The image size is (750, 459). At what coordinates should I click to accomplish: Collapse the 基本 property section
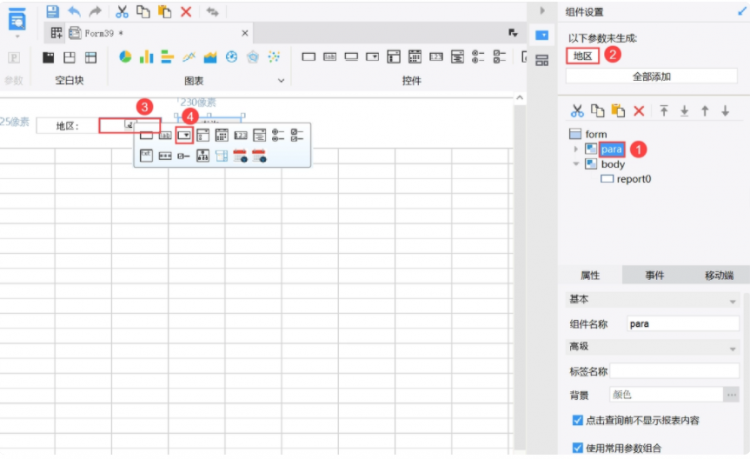(732, 301)
